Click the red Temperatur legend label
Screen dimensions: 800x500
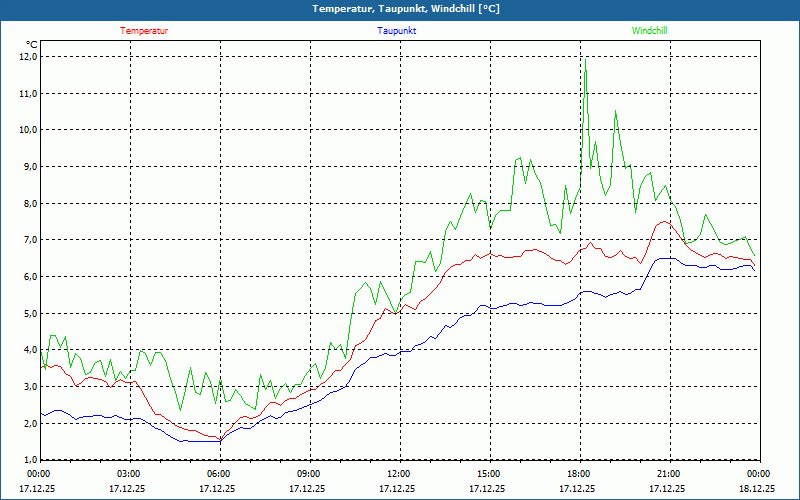click(144, 30)
